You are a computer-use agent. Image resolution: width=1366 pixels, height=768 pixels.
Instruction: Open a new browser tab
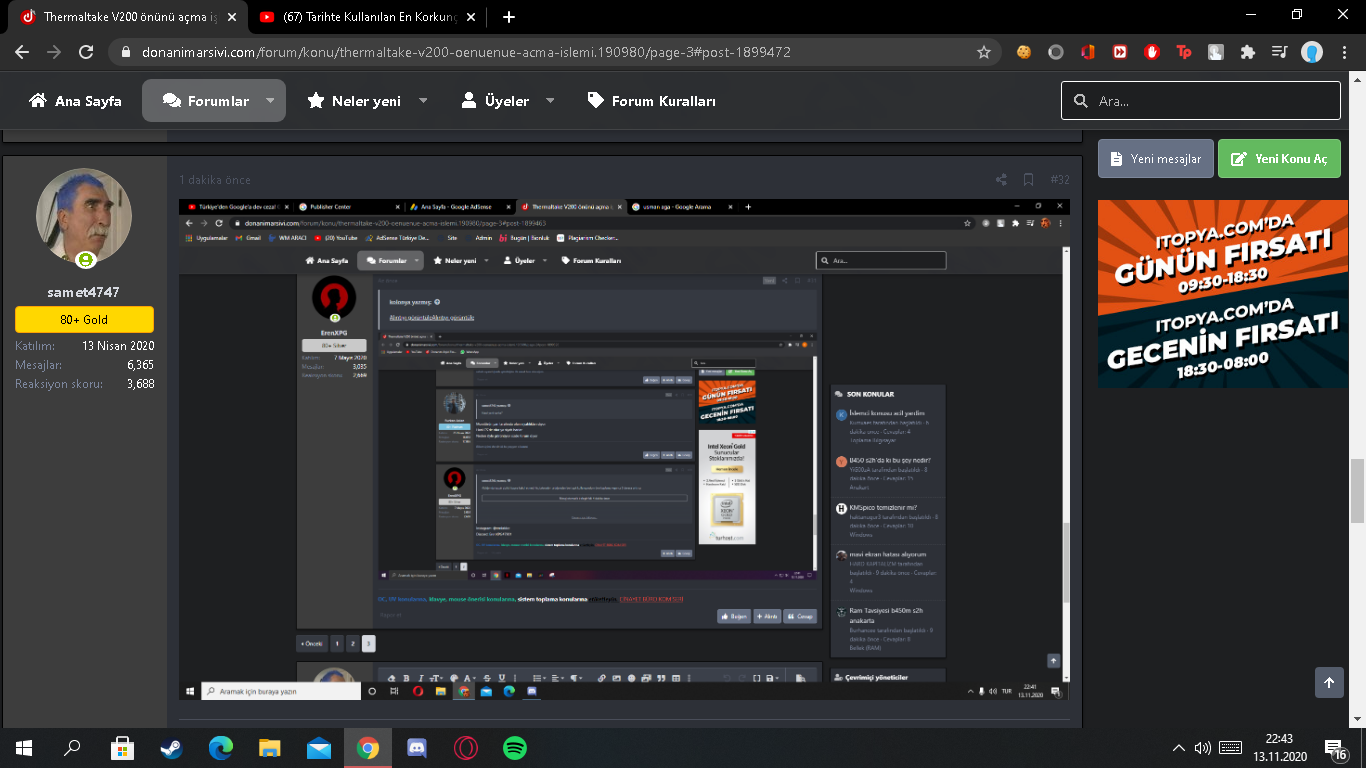509,17
